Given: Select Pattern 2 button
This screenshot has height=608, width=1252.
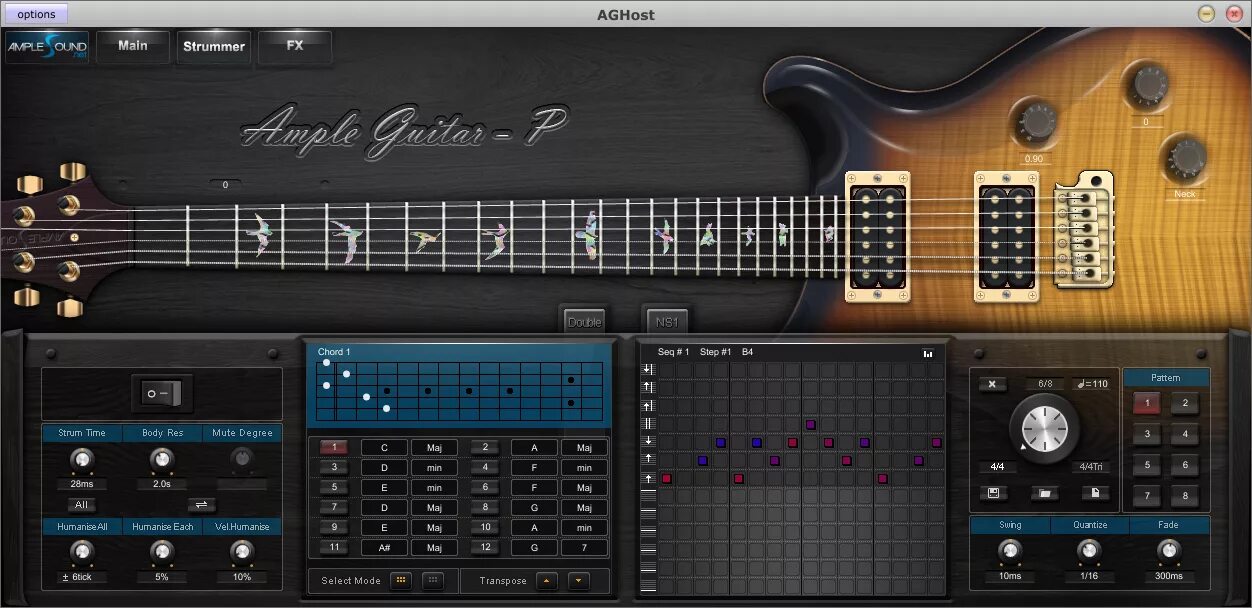Looking at the screenshot, I should tap(1185, 404).
